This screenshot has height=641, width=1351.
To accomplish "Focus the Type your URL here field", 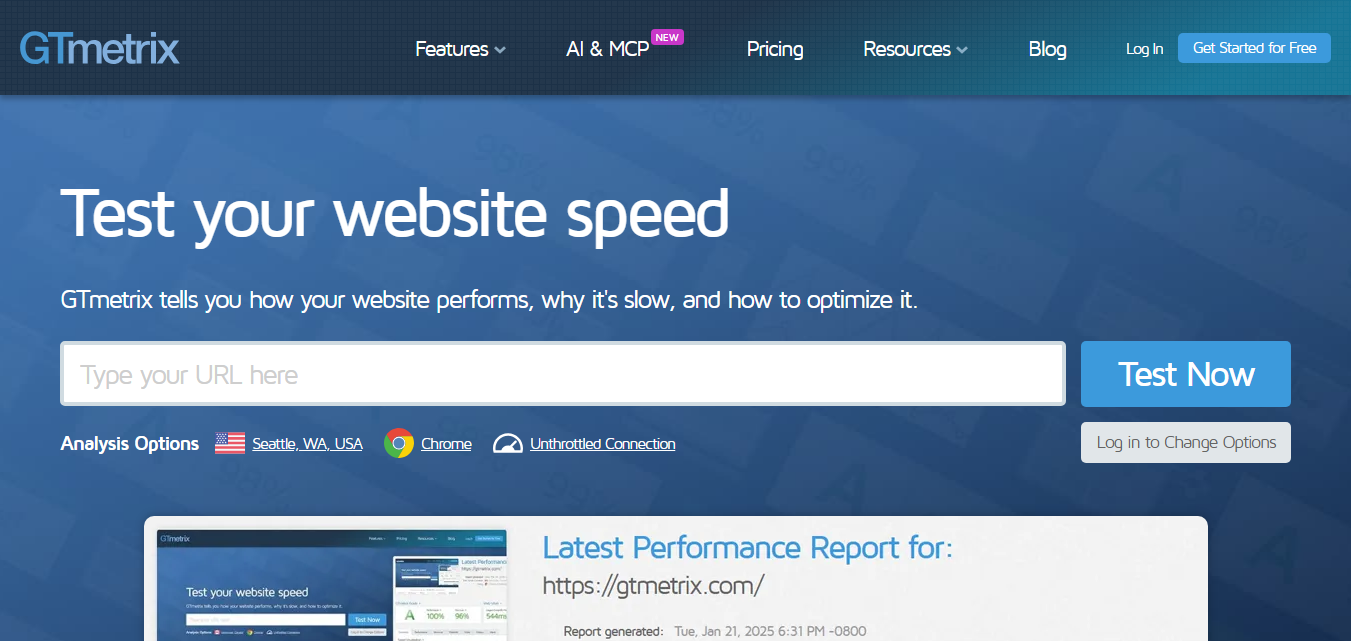I will point(563,374).
